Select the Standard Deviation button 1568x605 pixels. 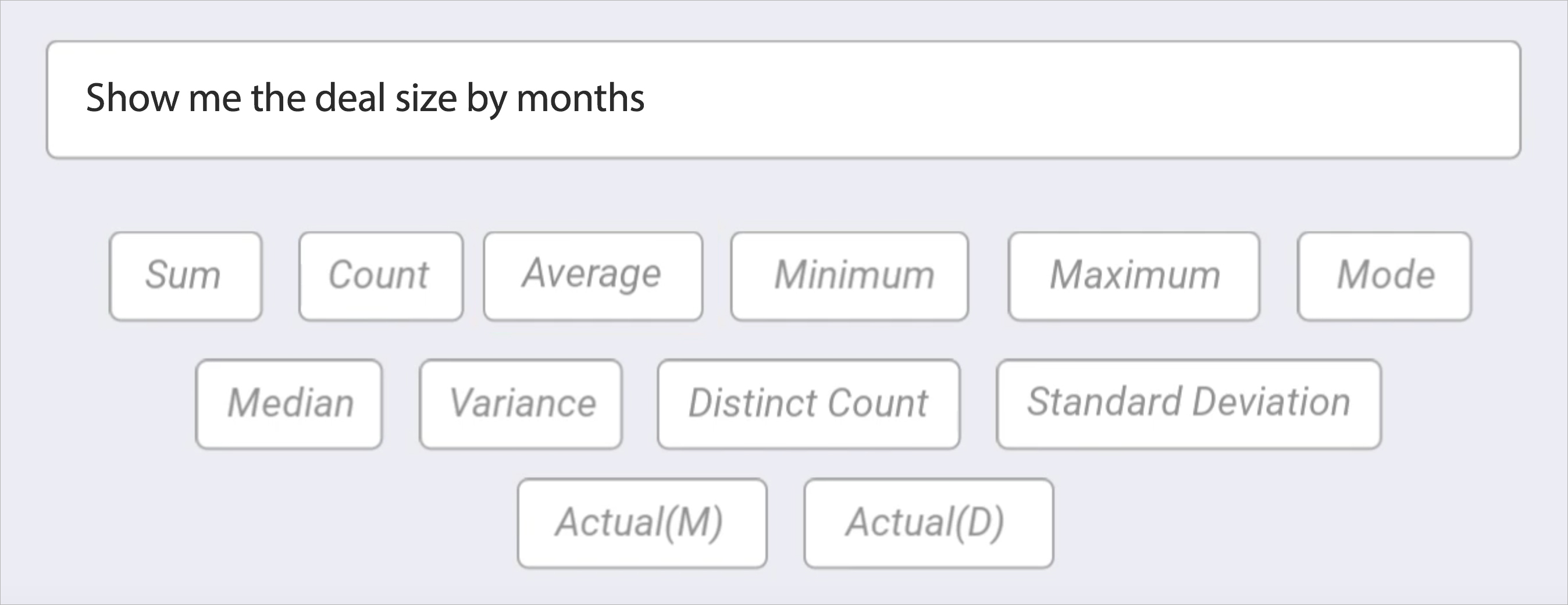point(1188,404)
